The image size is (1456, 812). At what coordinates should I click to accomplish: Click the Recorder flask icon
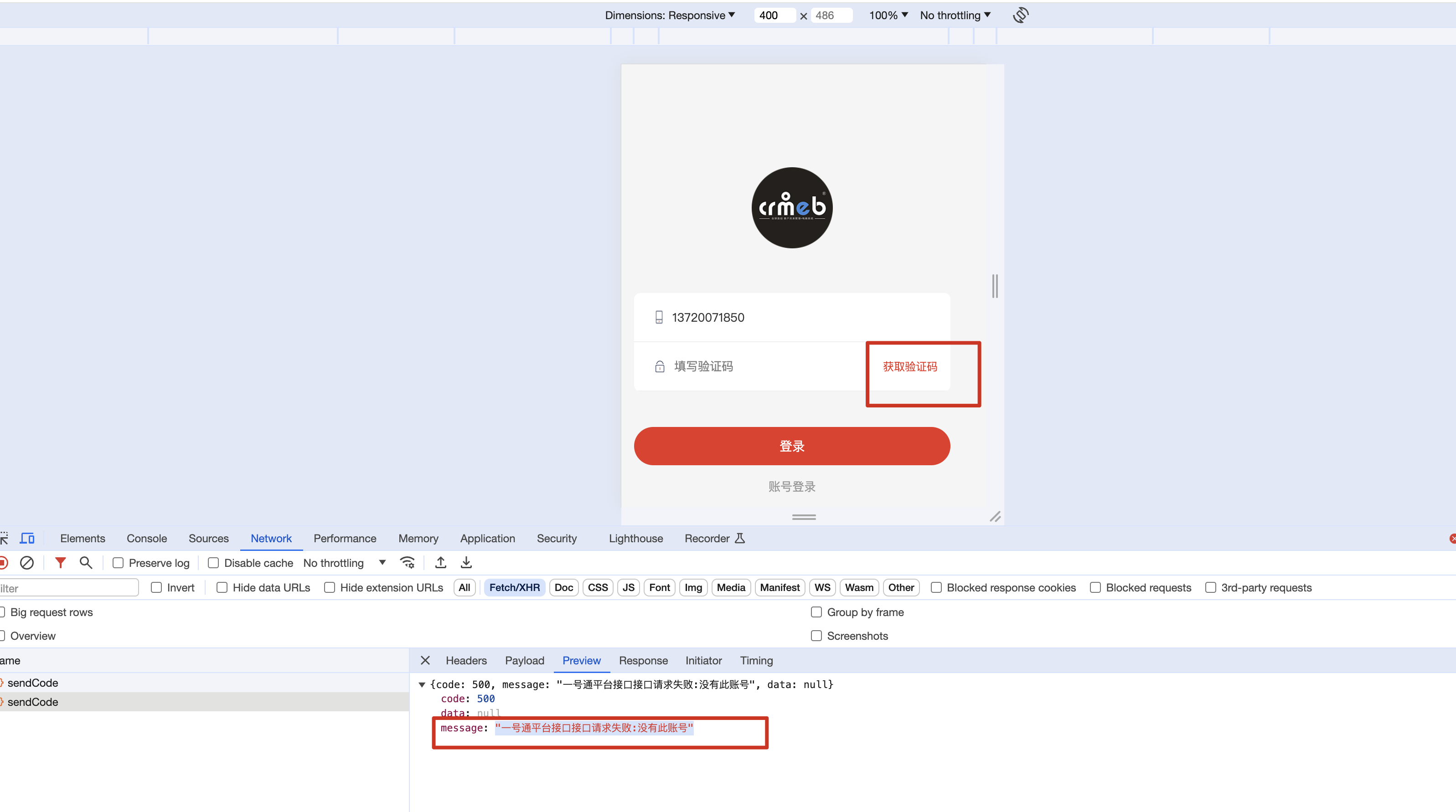pos(740,538)
